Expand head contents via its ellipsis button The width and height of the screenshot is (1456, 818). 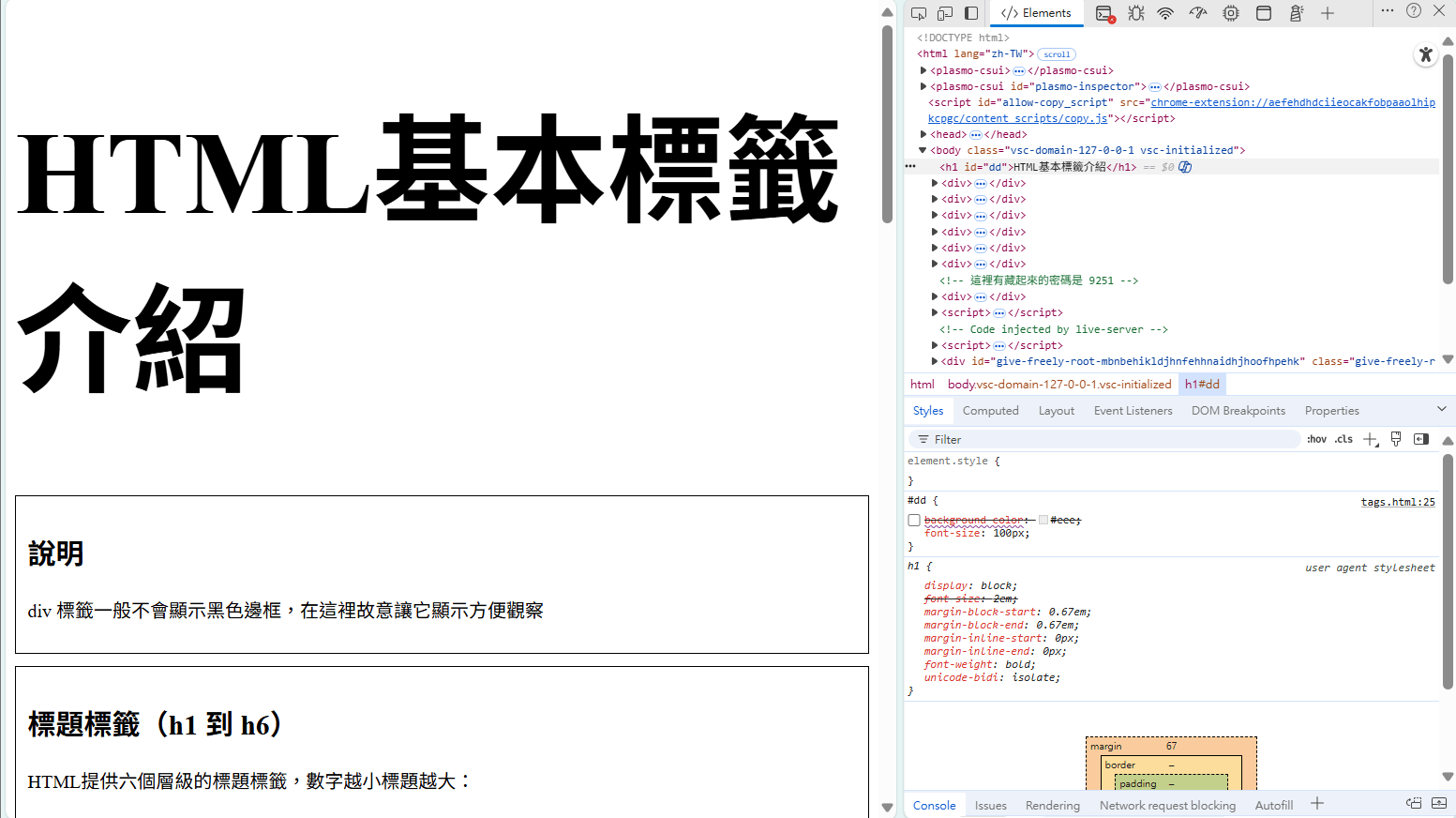point(976,135)
